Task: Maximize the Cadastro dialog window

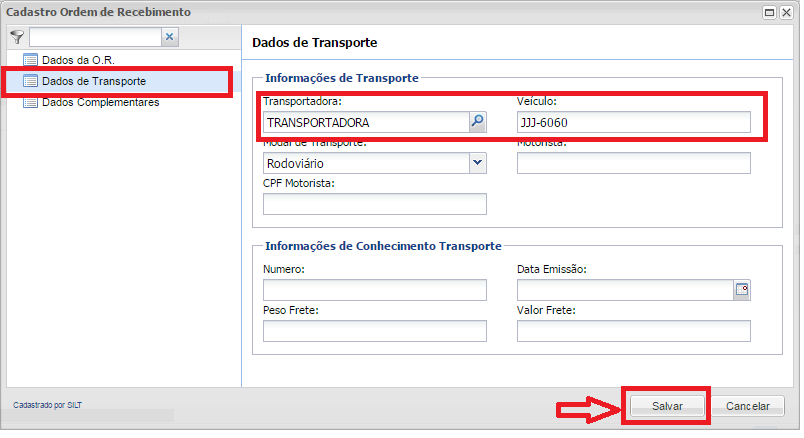Action: point(770,13)
